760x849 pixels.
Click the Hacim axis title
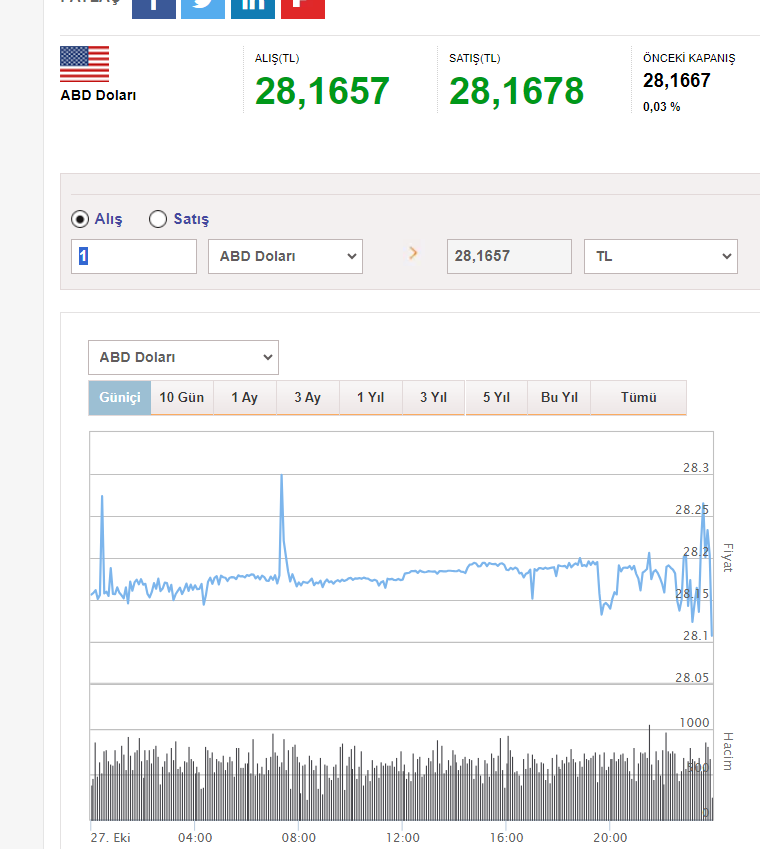(728, 752)
